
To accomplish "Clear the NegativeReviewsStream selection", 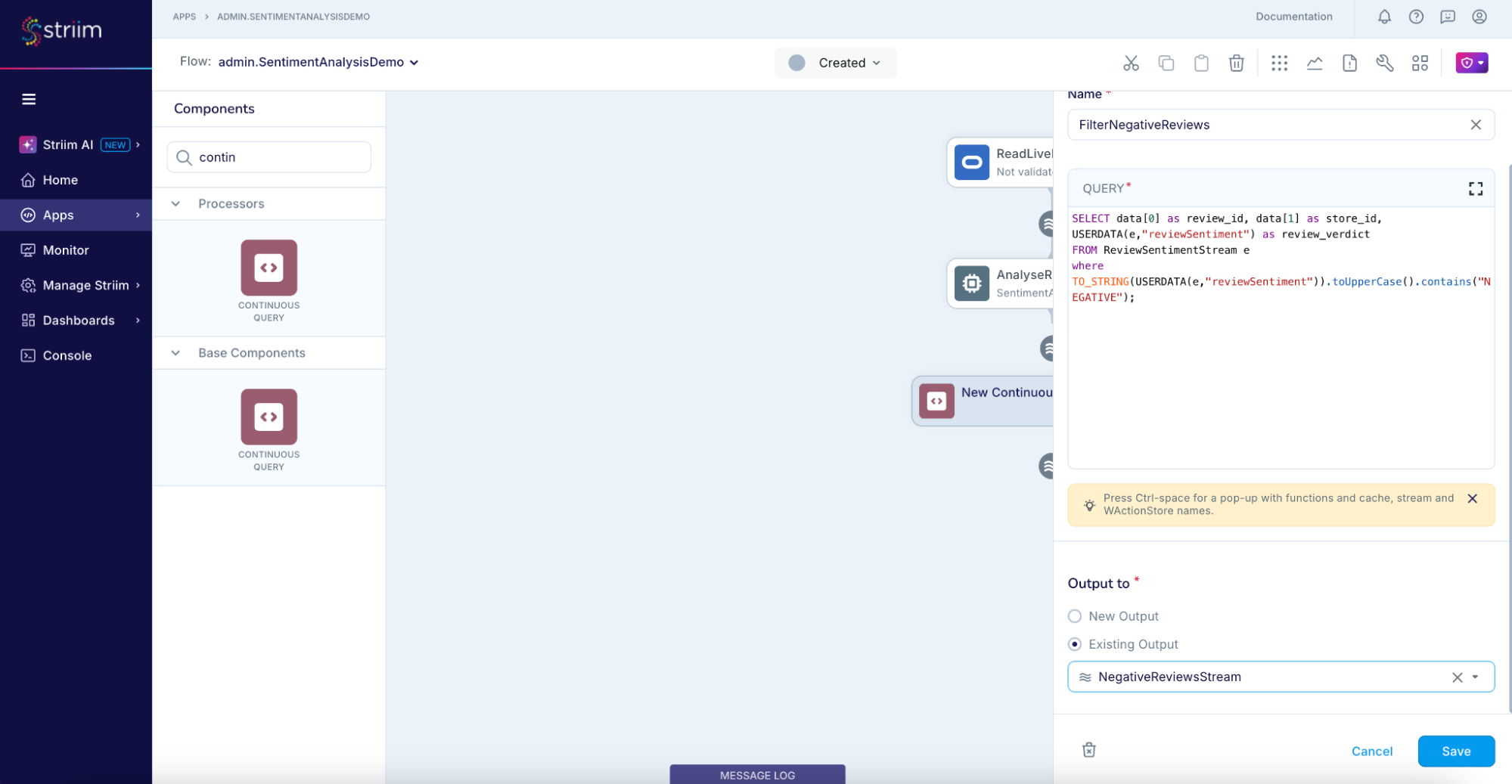I will click(1457, 677).
